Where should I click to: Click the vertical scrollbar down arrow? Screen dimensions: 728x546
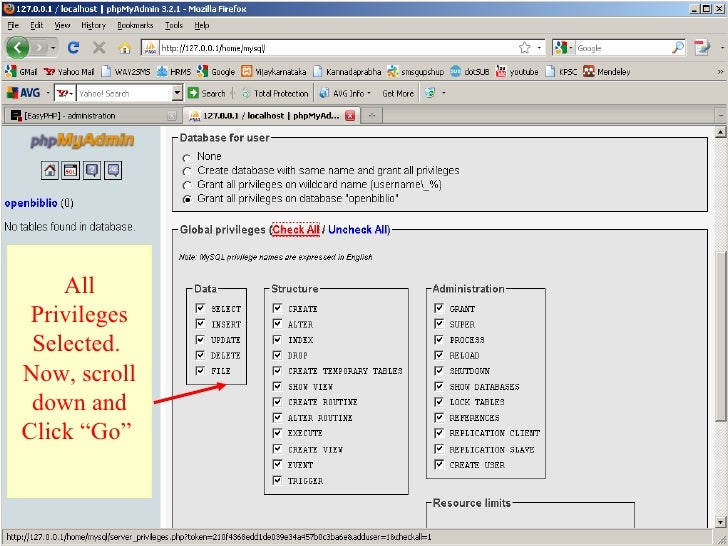coord(720,522)
